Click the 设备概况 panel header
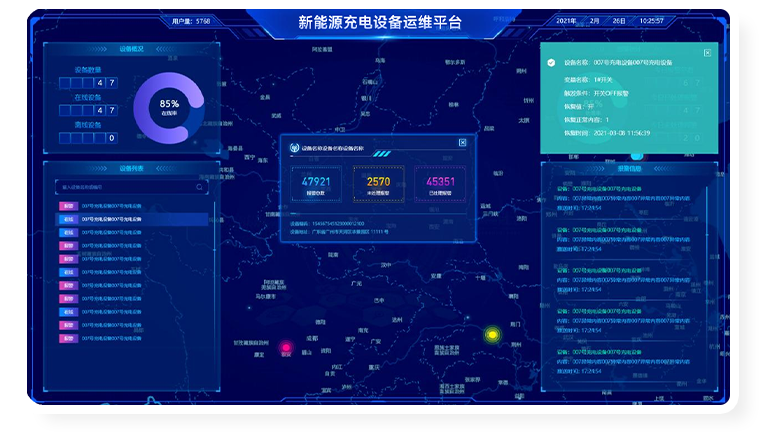 point(131,48)
